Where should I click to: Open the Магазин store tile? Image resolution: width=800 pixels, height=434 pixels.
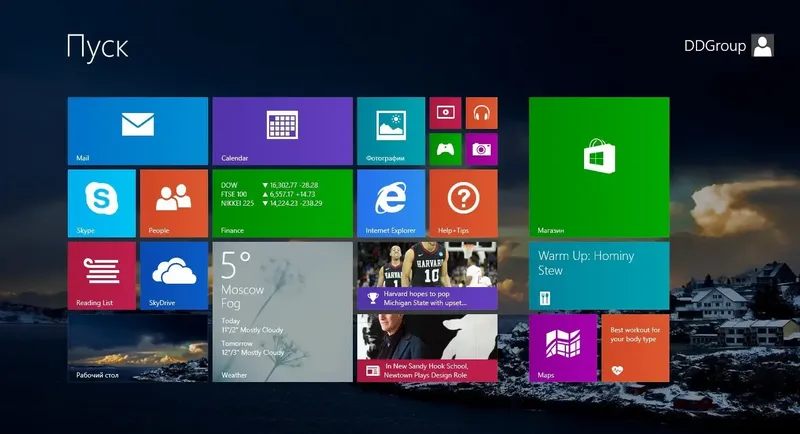click(x=599, y=167)
